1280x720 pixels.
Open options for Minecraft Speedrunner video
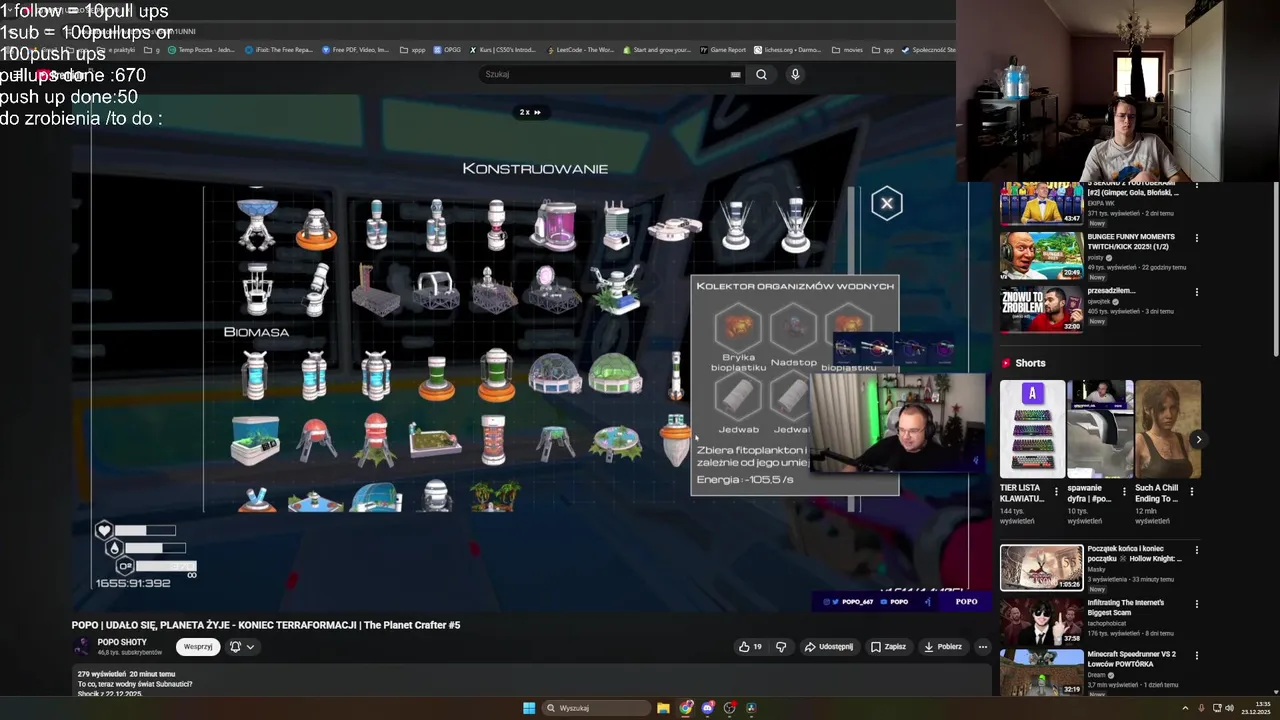[1197, 655]
